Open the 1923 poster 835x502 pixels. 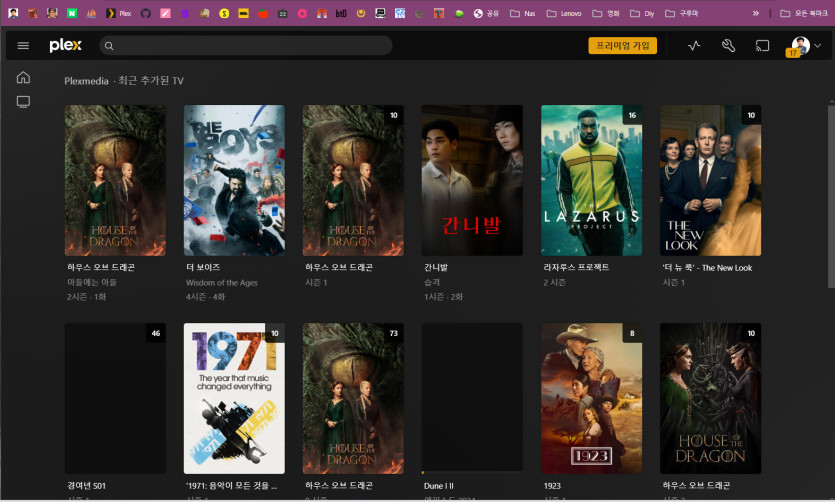(591, 399)
